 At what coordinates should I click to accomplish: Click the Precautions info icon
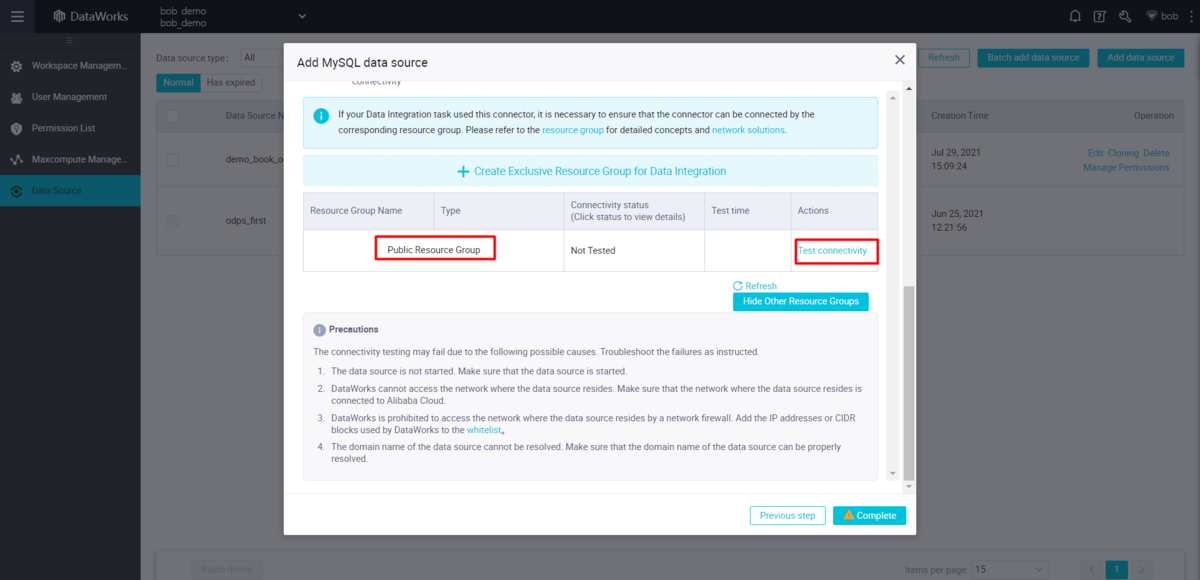(319, 329)
